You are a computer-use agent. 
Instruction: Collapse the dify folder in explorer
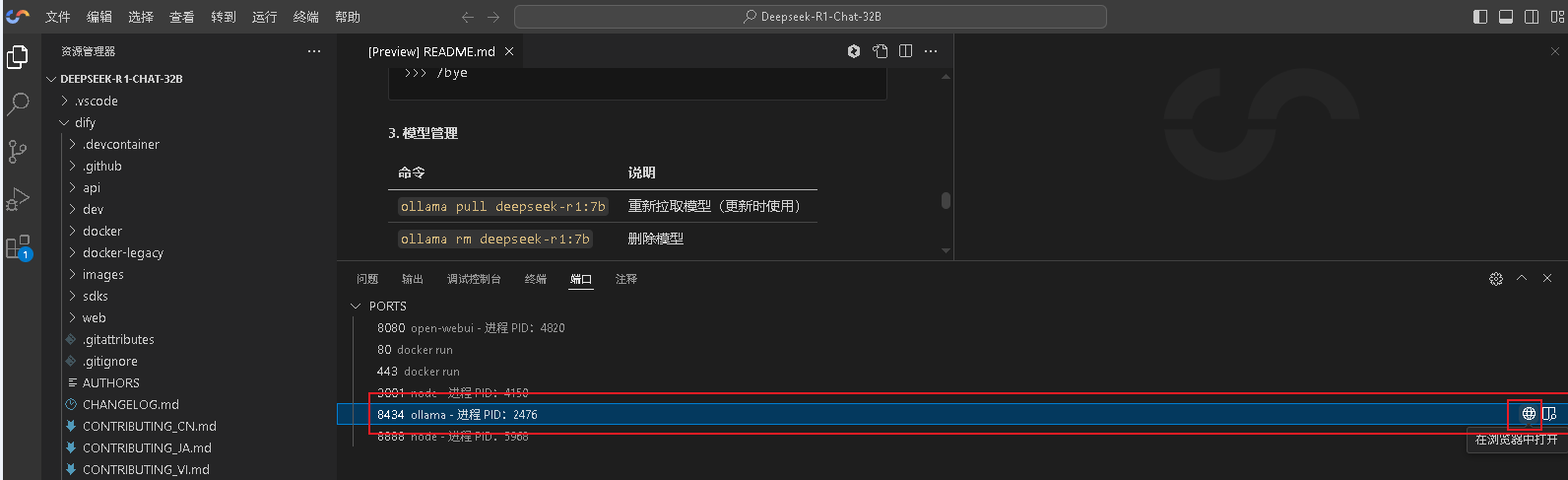(x=65, y=123)
